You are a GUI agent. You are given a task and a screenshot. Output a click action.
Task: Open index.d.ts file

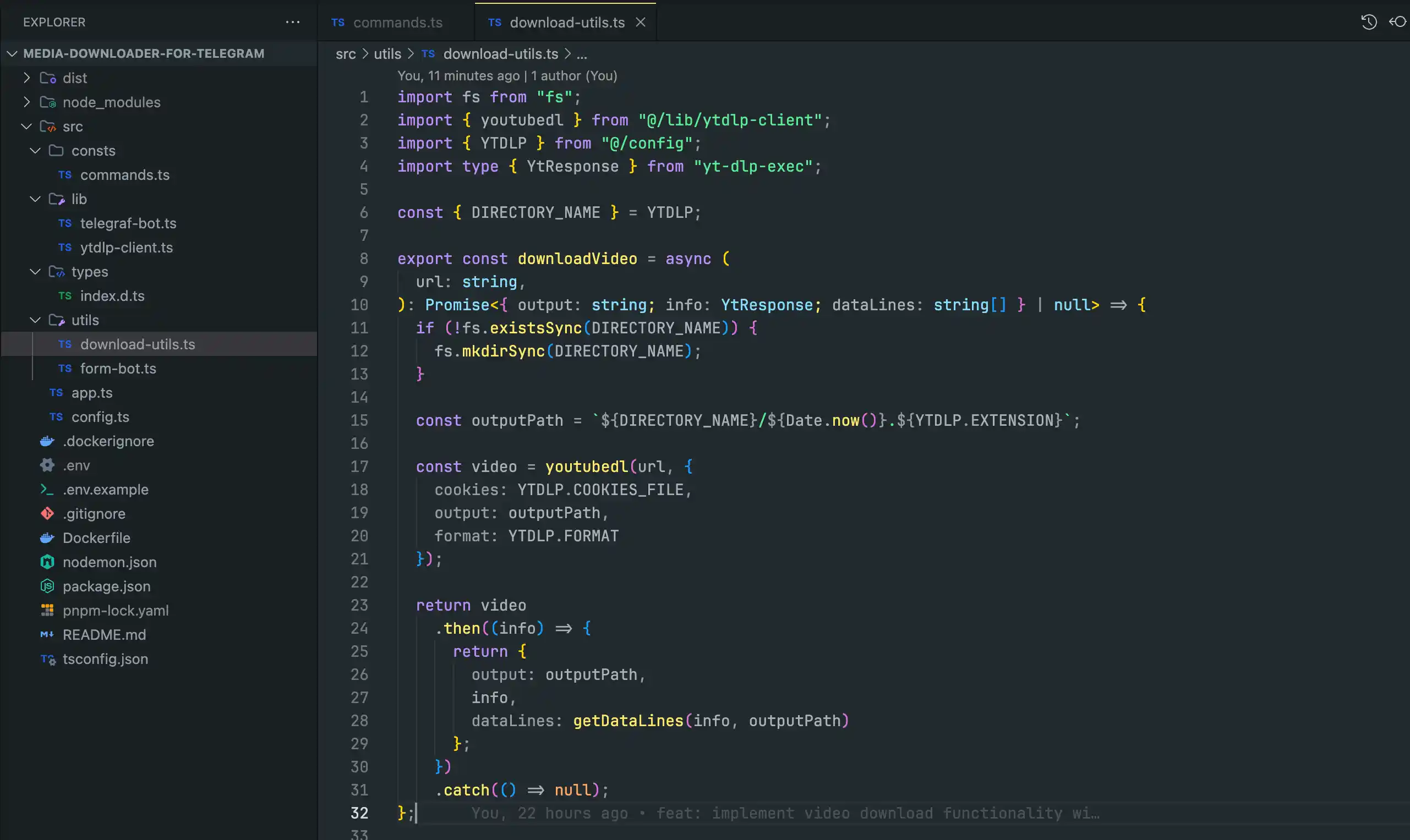pos(112,295)
